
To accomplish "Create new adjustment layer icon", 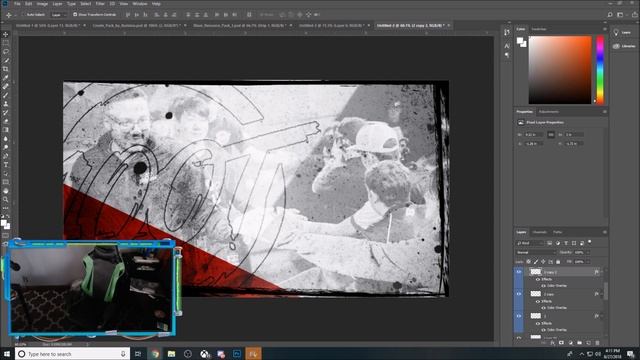I will pos(570,343).
